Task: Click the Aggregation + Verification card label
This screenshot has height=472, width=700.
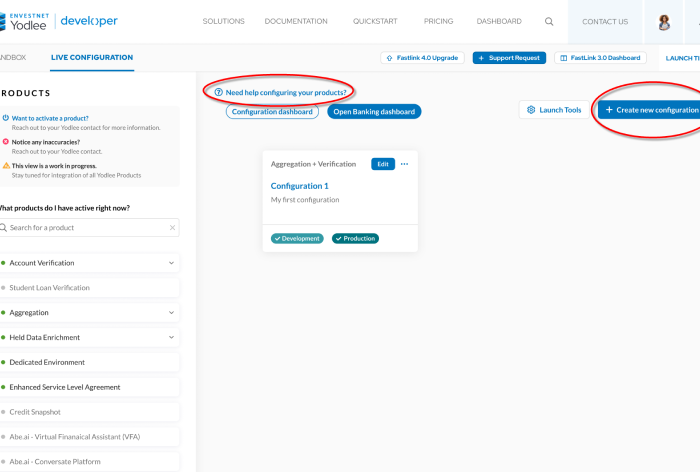Action: (x=313, y=164)
